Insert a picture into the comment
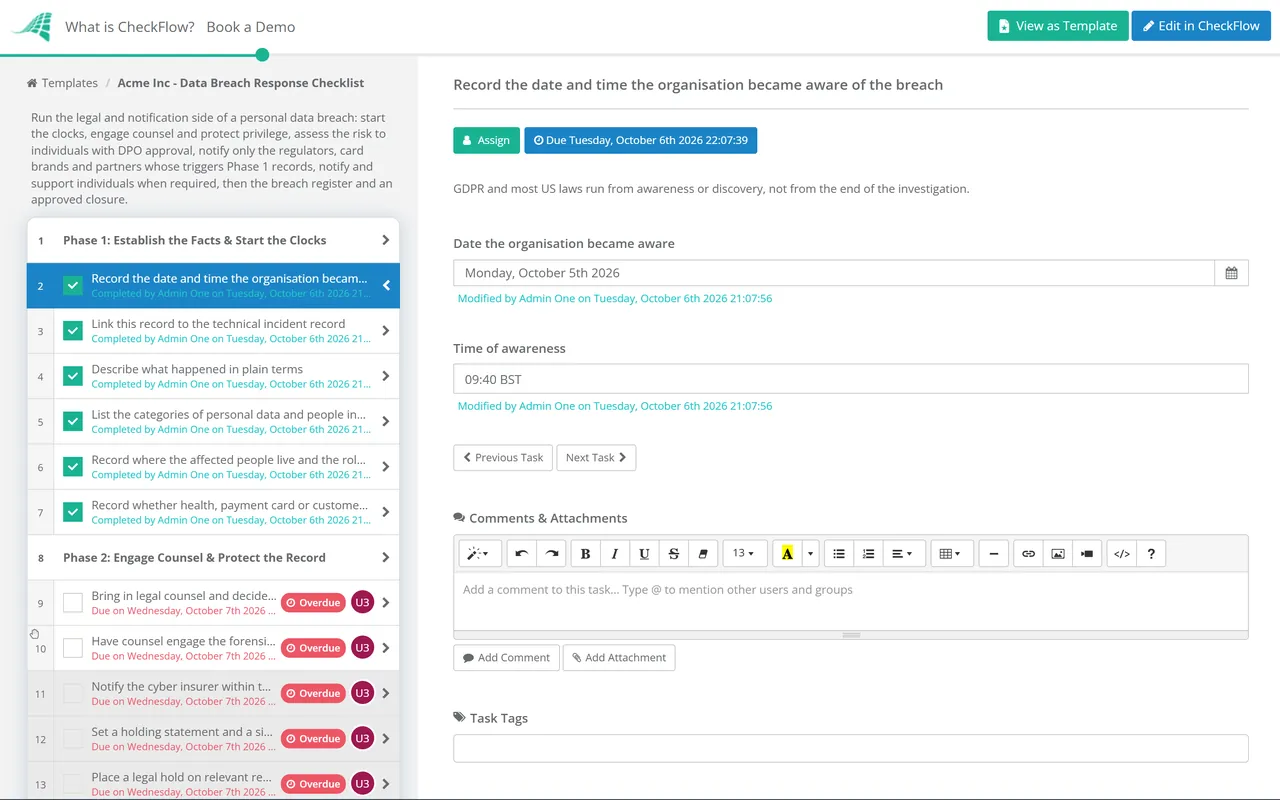The width and height of the screenshot is (1280, 800). pos(1057,554)
